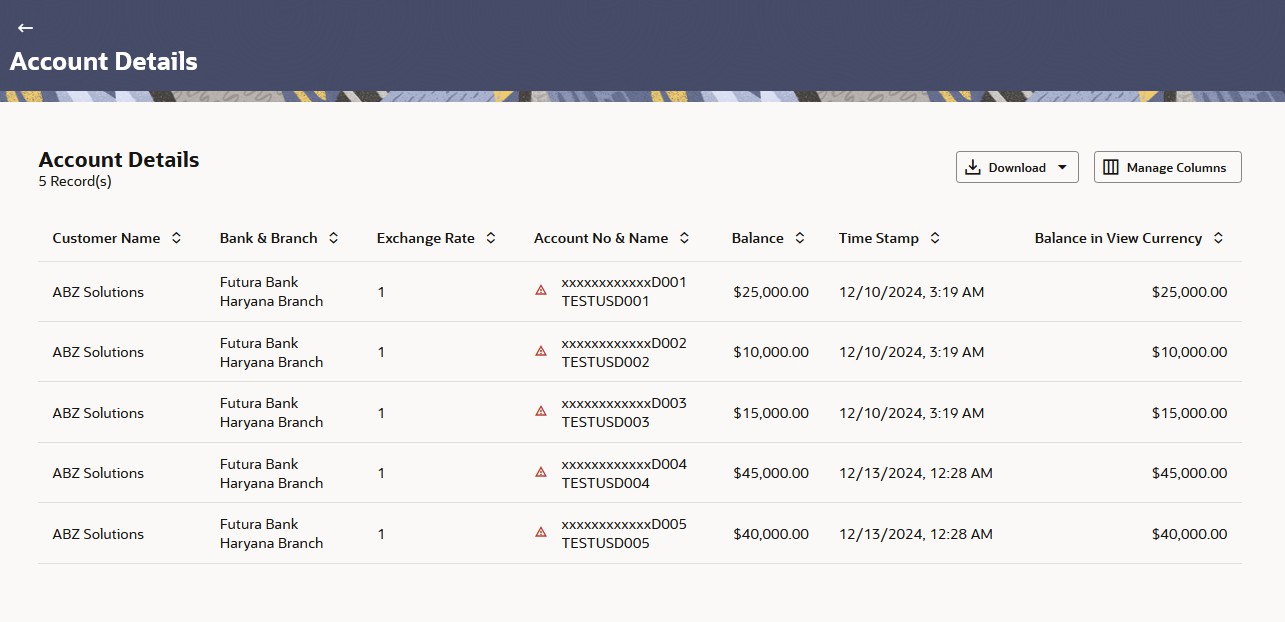
Task: Sort the table by Customer Name
Action: tap(176, 238)
